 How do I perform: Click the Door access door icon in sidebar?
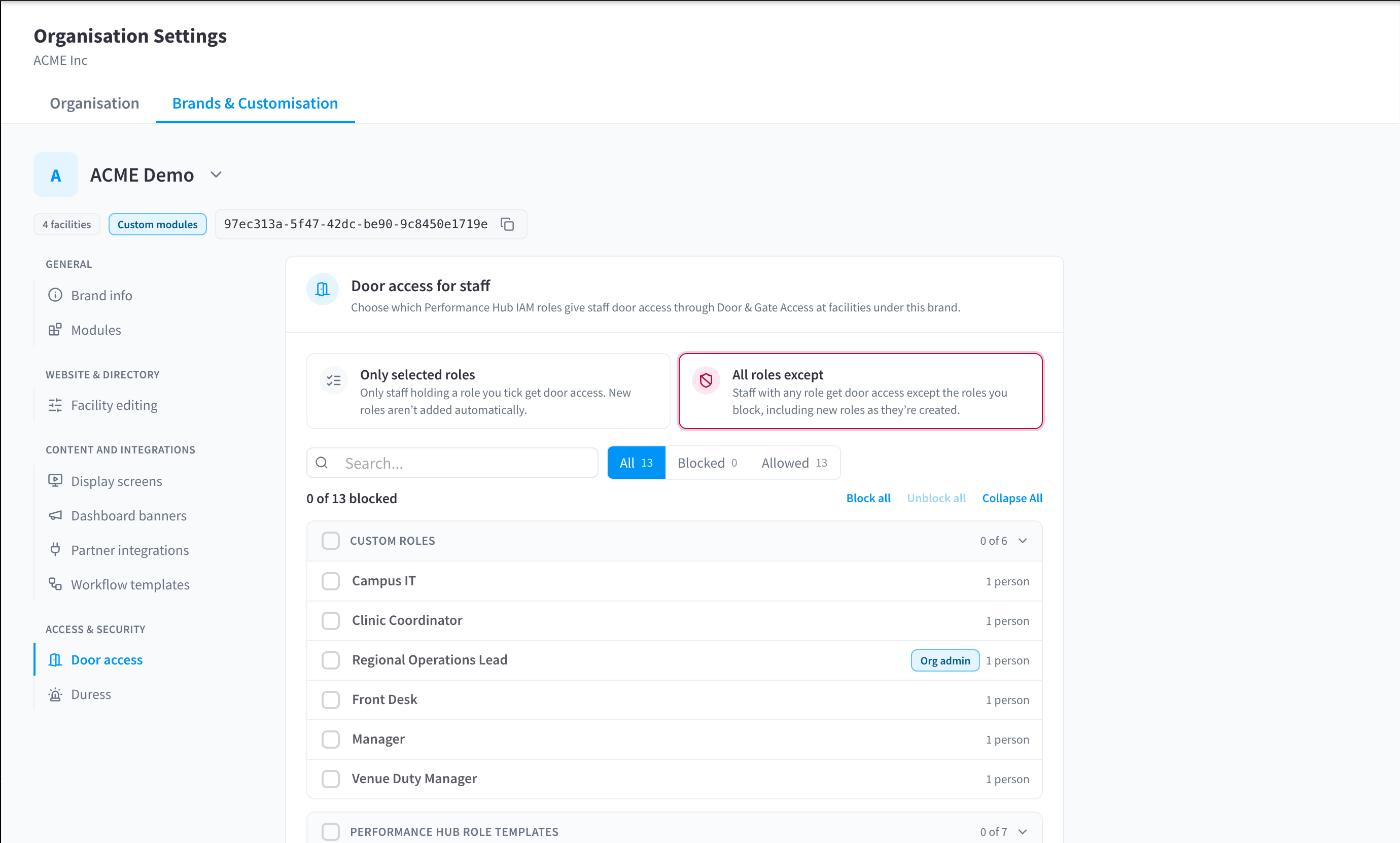(55, 659)
